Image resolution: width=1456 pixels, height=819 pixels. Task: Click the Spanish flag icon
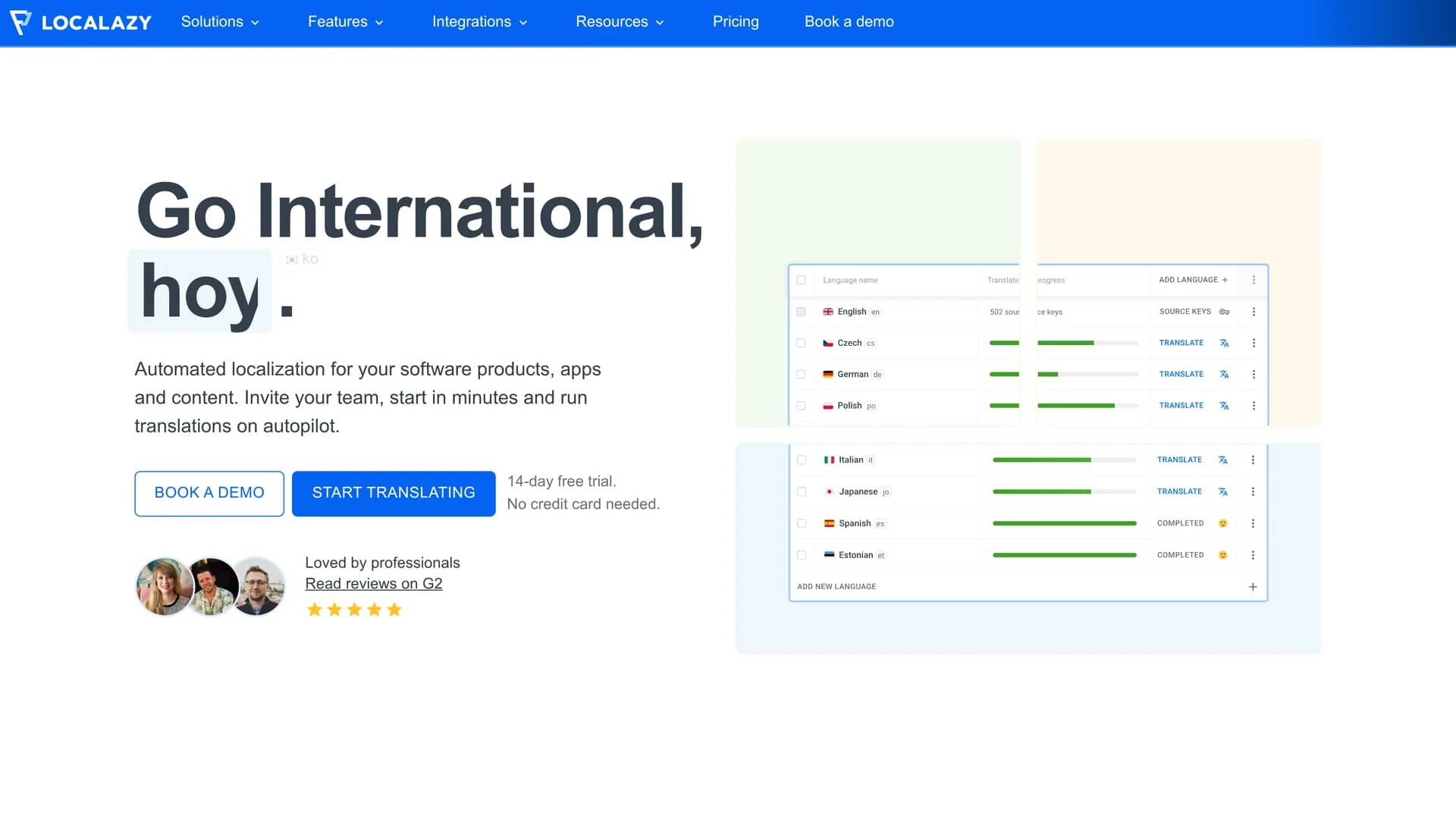point(829,523)
